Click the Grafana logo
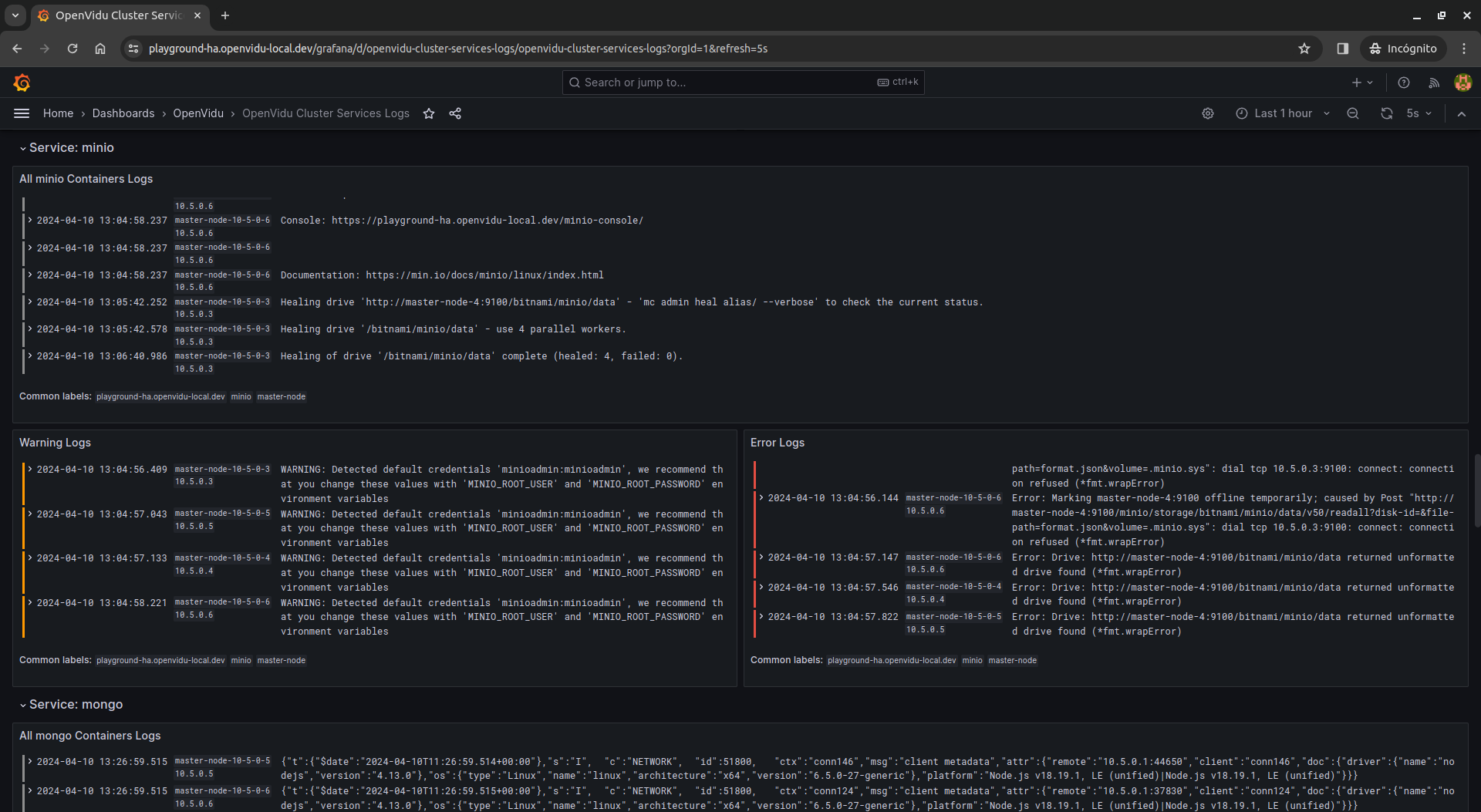This screenshot has height=812, width=1481. (22, 83)
